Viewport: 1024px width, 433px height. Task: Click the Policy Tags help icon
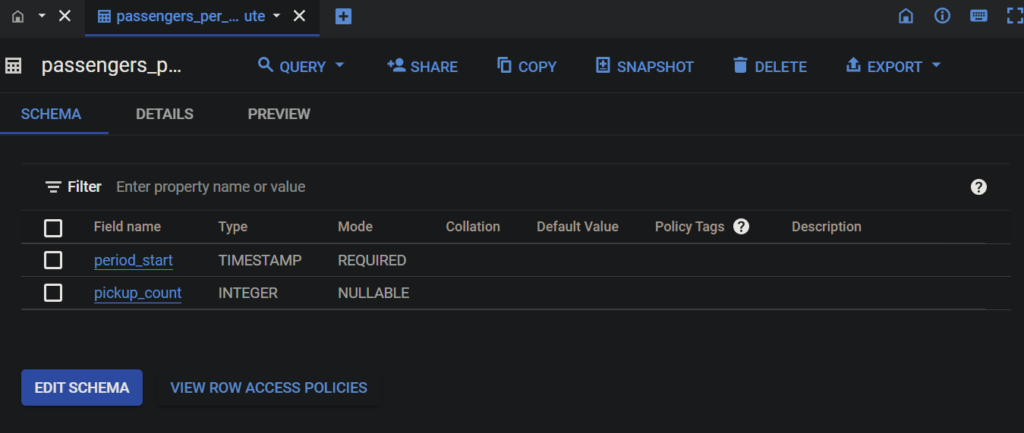[741, 227]
